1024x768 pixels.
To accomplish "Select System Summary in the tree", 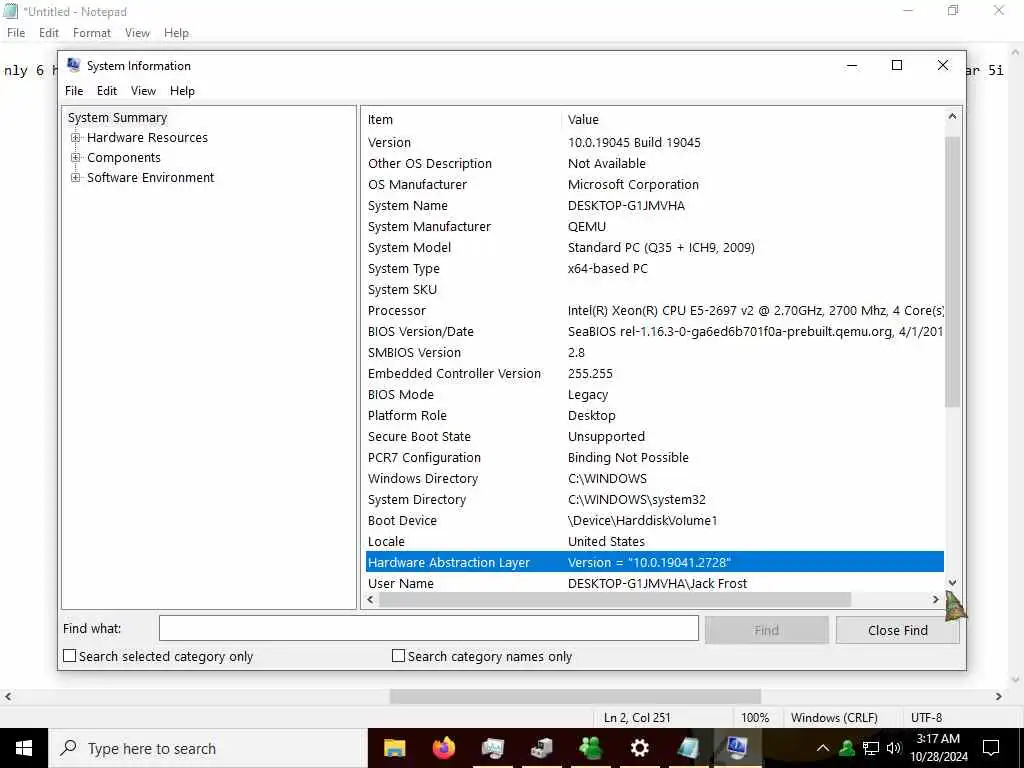I will 118,118.
